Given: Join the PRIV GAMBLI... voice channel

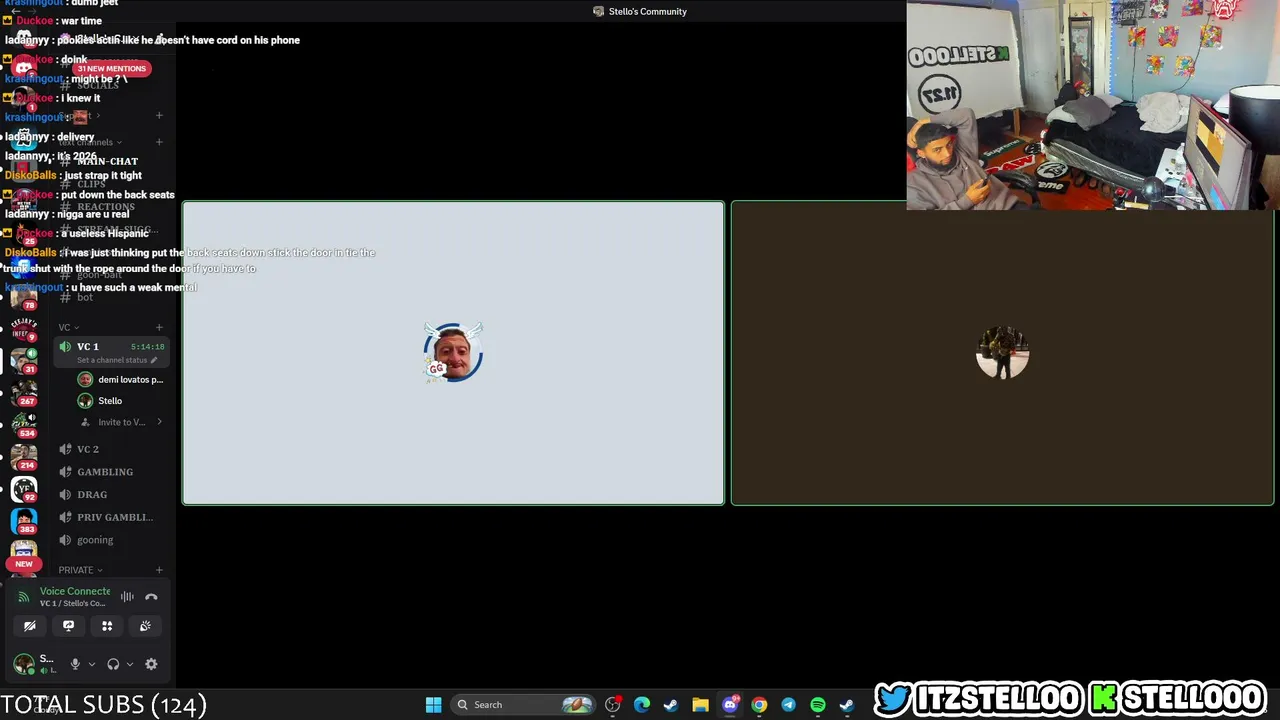Looking at the screenshot, I should 111,517.
